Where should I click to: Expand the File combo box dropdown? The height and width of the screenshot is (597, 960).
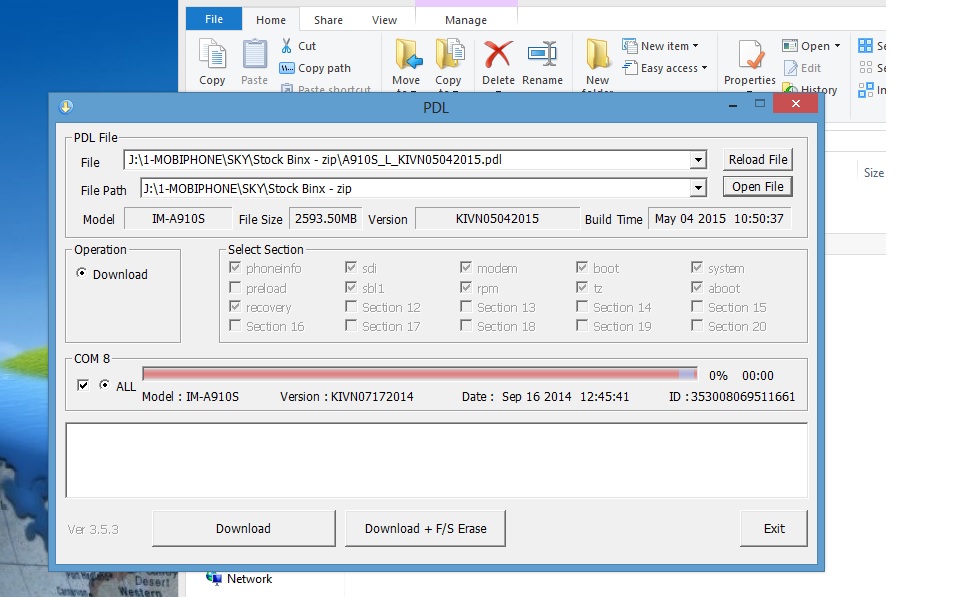coord(698,160)
